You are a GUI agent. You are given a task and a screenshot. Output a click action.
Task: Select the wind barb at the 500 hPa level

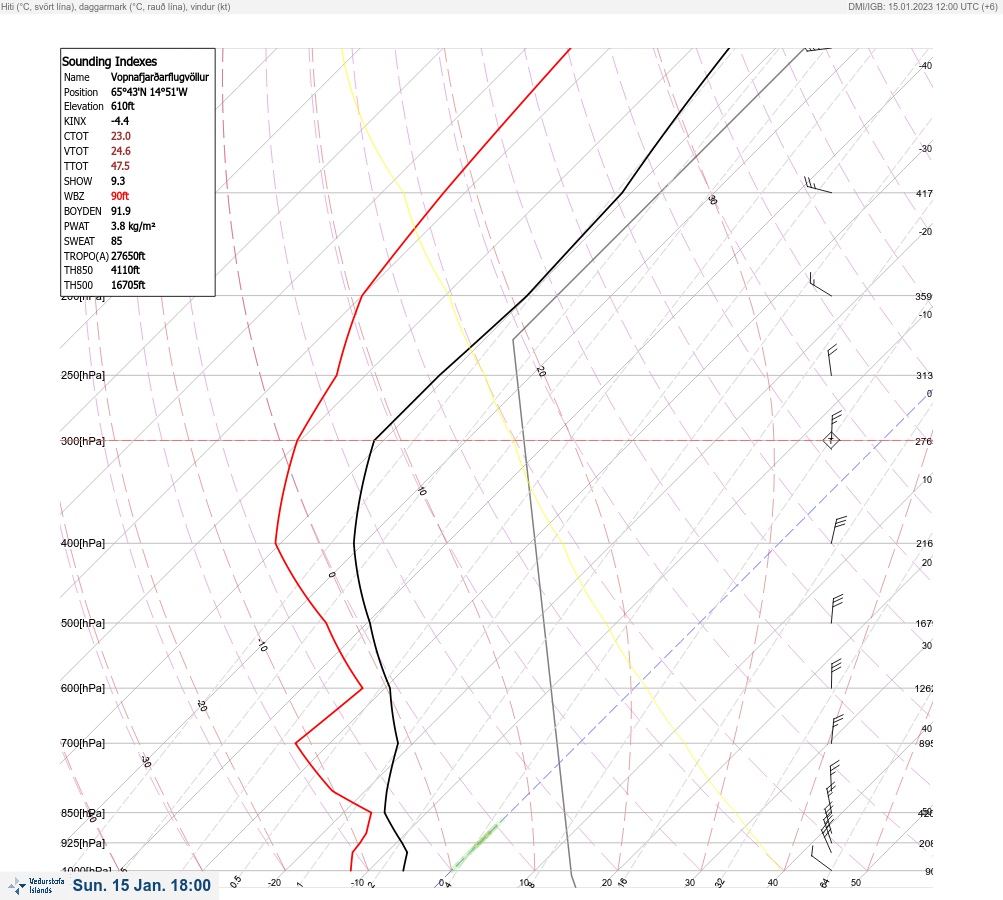tap(836, 609)
